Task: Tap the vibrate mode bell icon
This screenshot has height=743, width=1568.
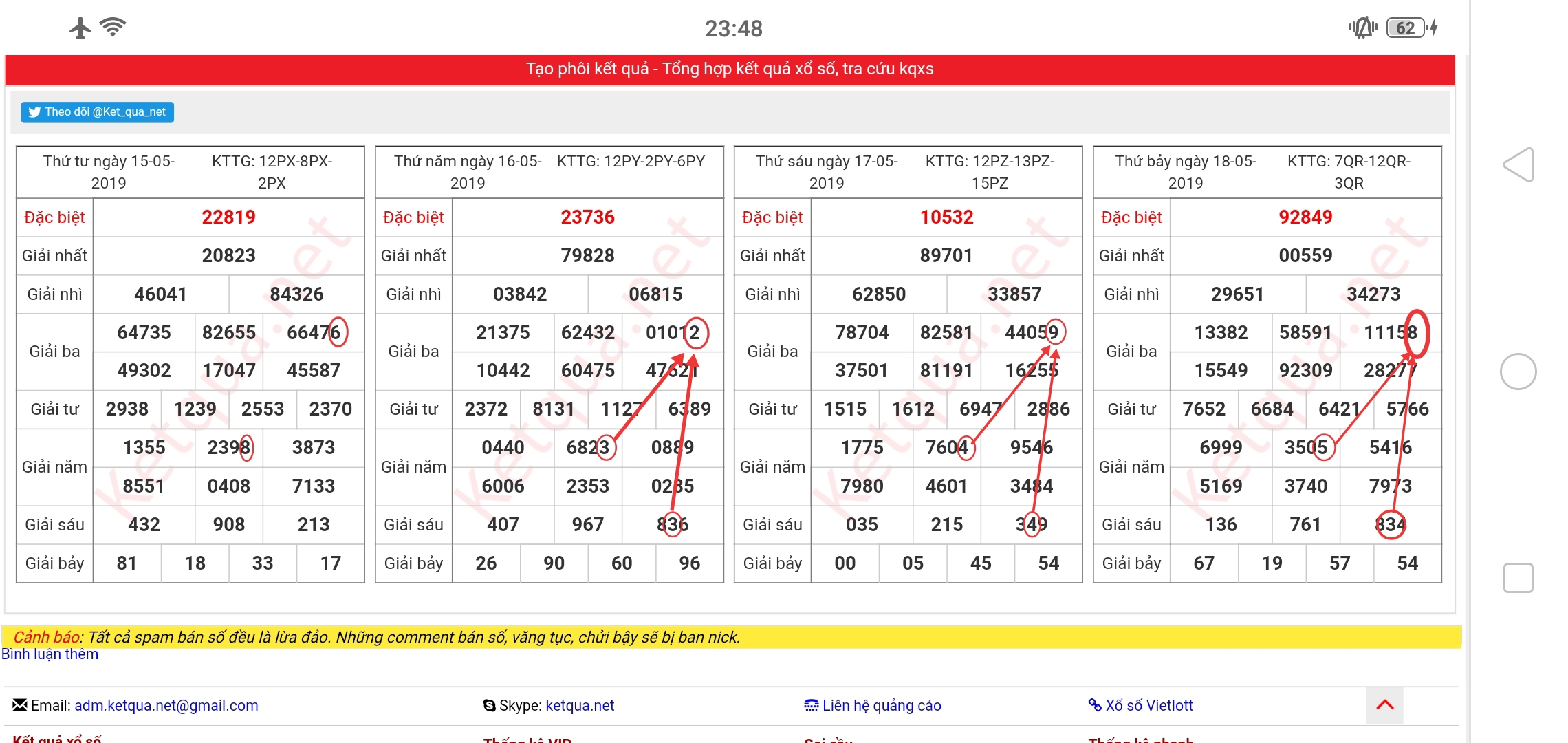Action: 1362,28
